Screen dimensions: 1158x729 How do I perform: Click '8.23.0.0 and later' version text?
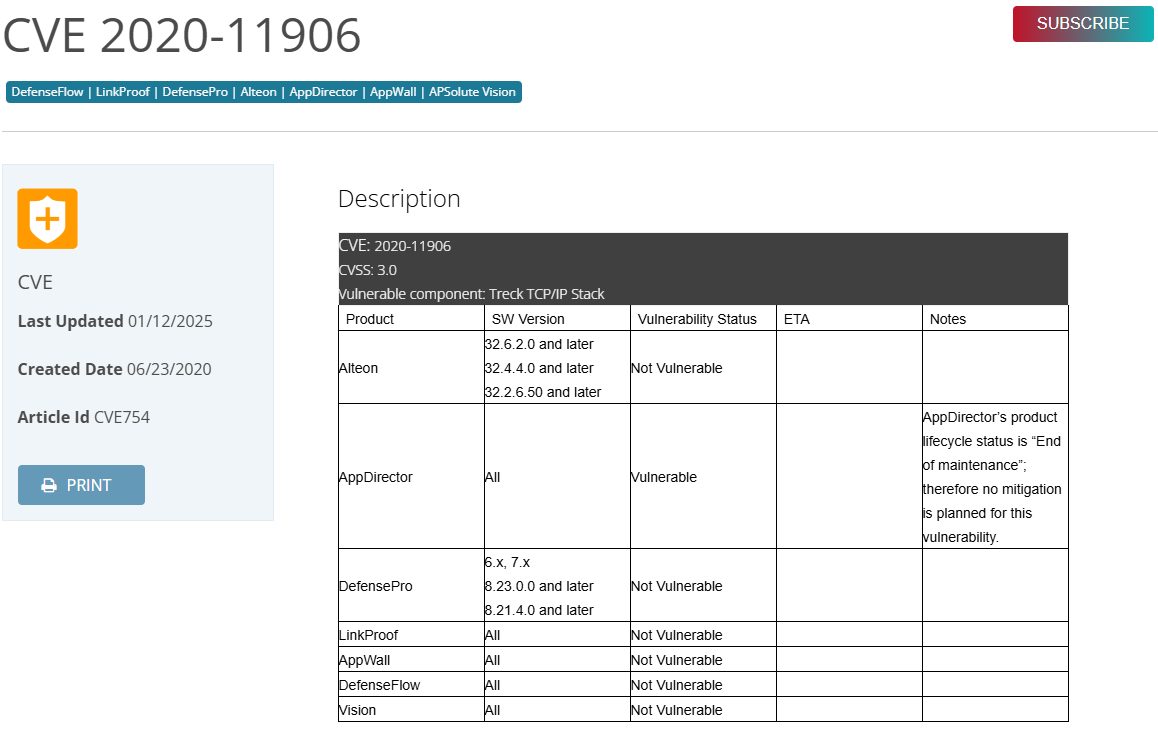pos(539,586)
